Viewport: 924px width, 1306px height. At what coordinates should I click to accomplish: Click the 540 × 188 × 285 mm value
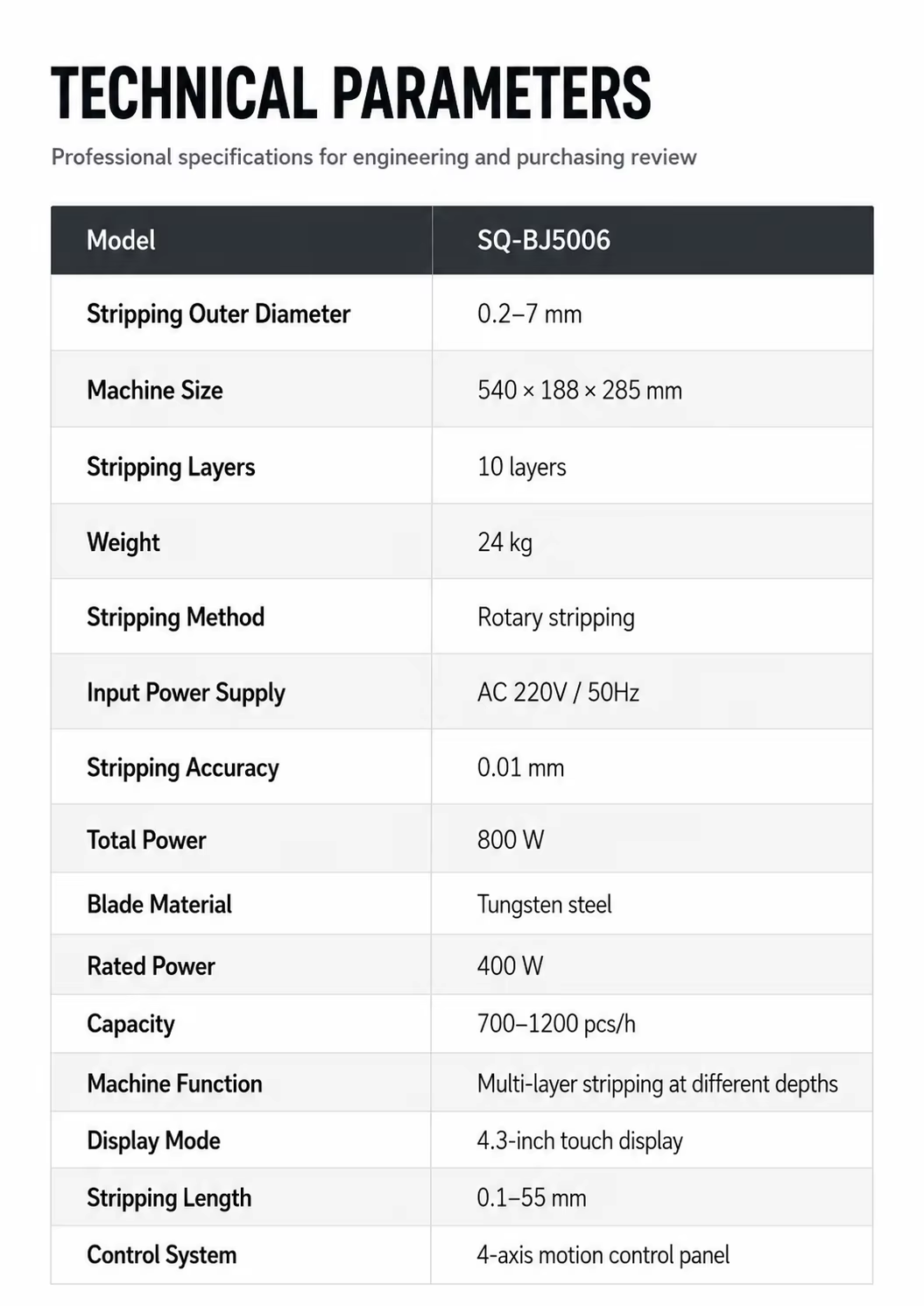click(x=579, y=390)
